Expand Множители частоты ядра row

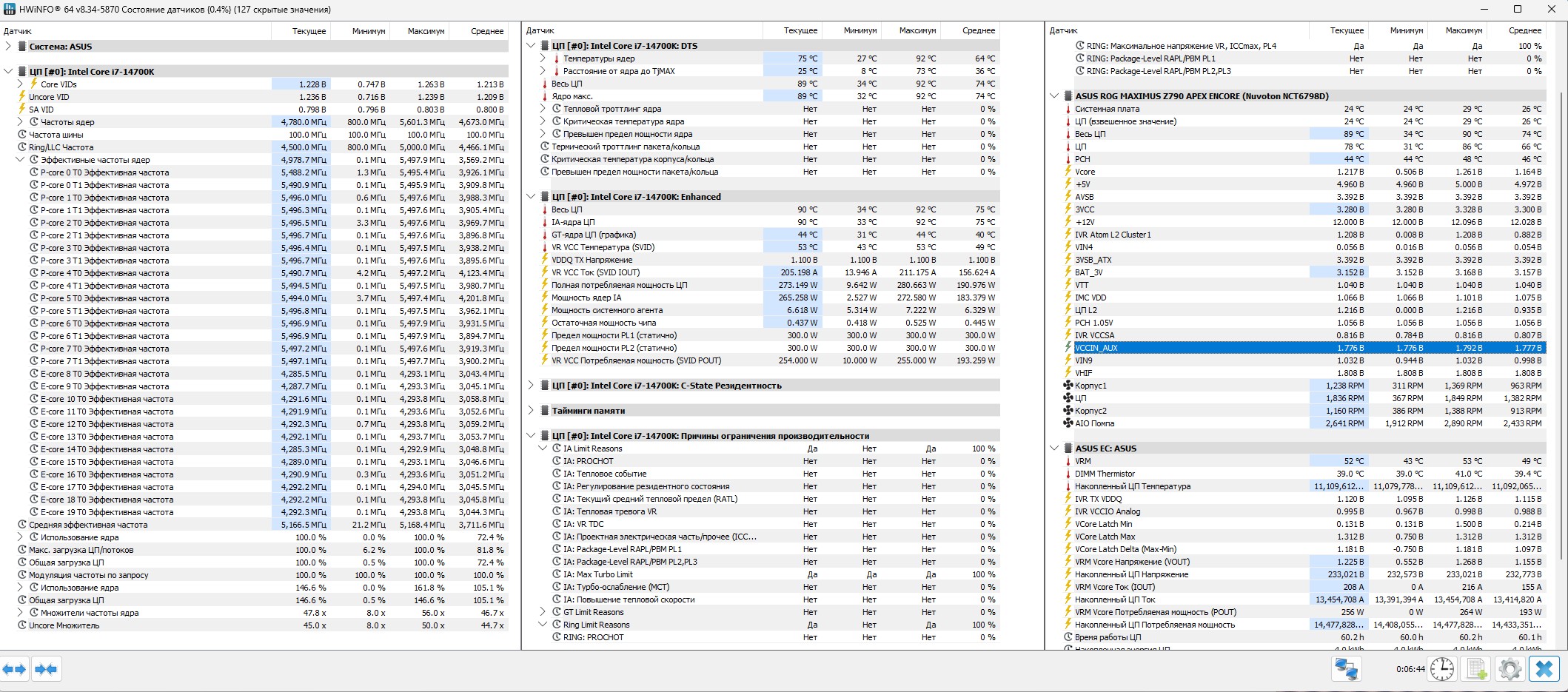[20, 613]
